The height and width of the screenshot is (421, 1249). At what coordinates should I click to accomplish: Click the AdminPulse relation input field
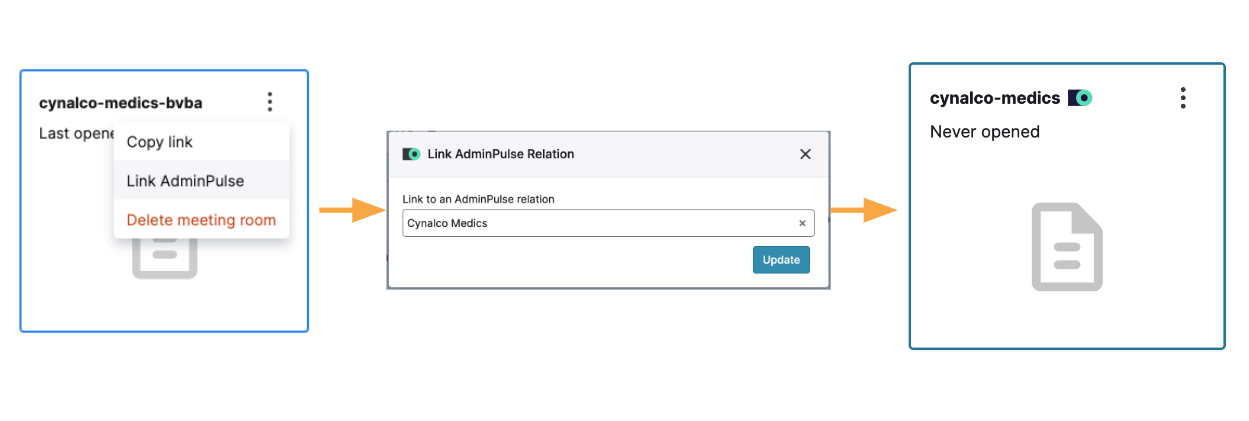pyautogui.click(x=608, y=223)
